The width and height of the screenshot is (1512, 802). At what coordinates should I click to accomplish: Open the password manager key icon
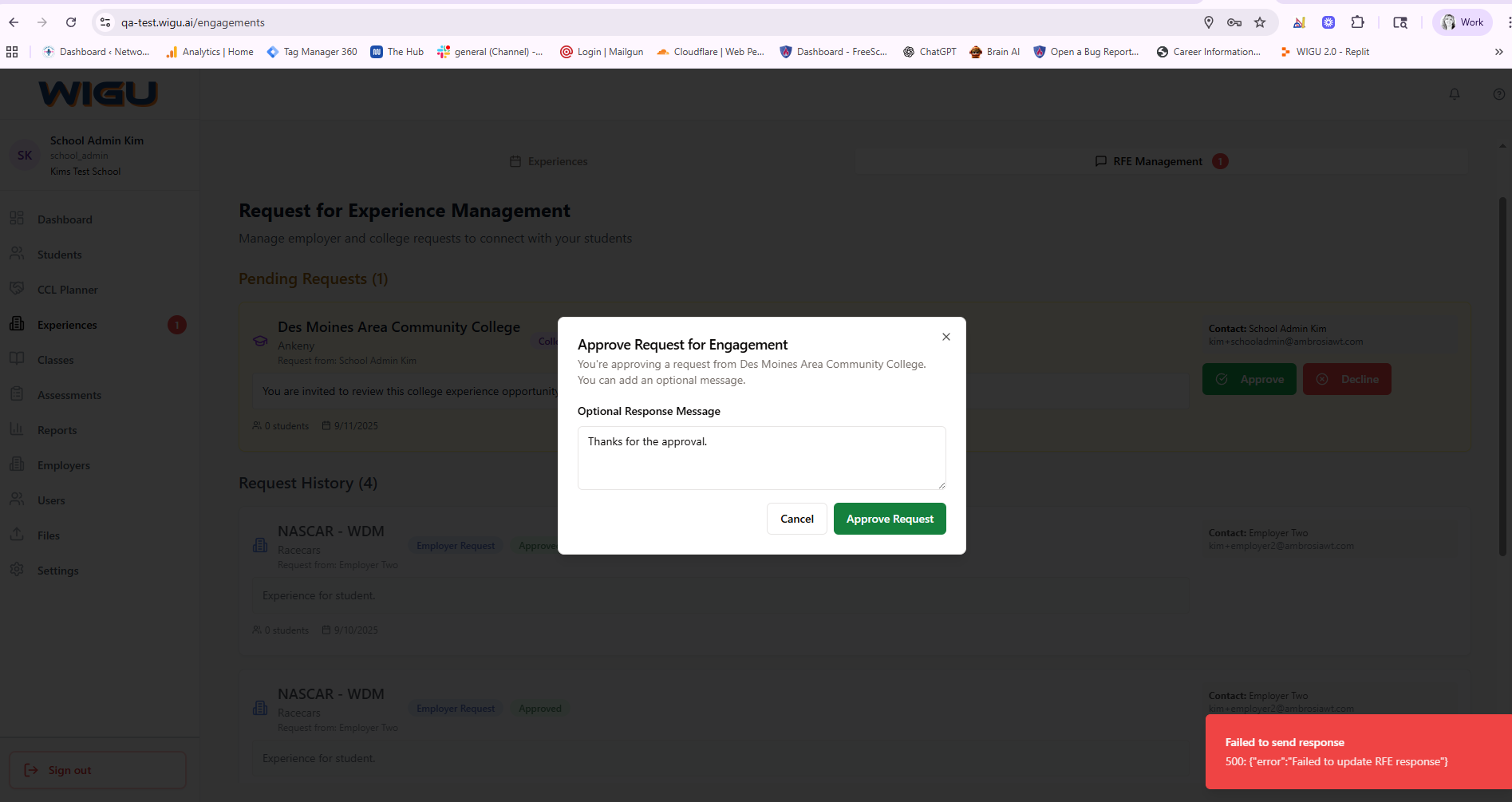(1234, 22)
